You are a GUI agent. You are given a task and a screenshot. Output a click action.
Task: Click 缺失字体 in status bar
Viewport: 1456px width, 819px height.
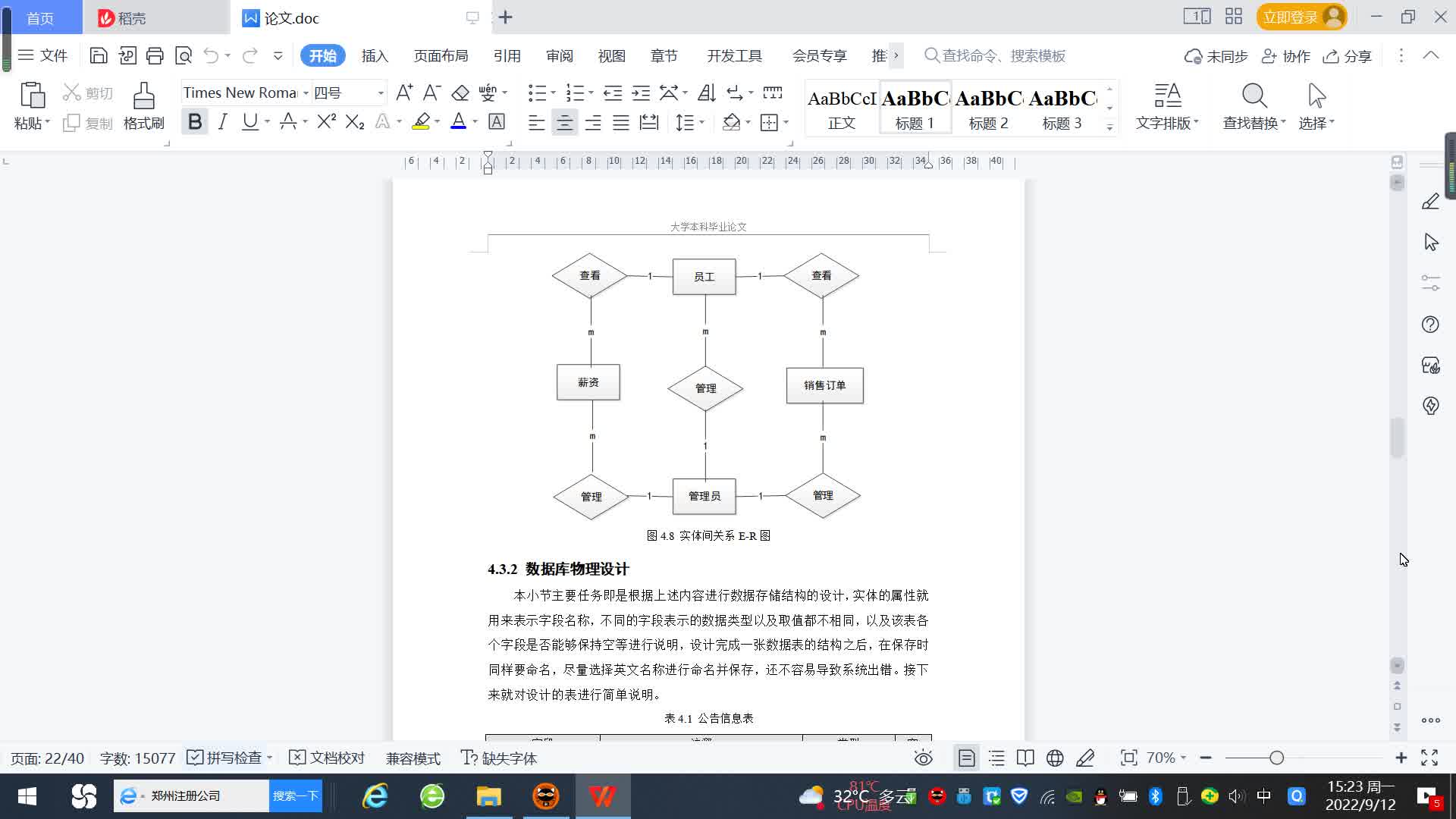coord(499,758)
